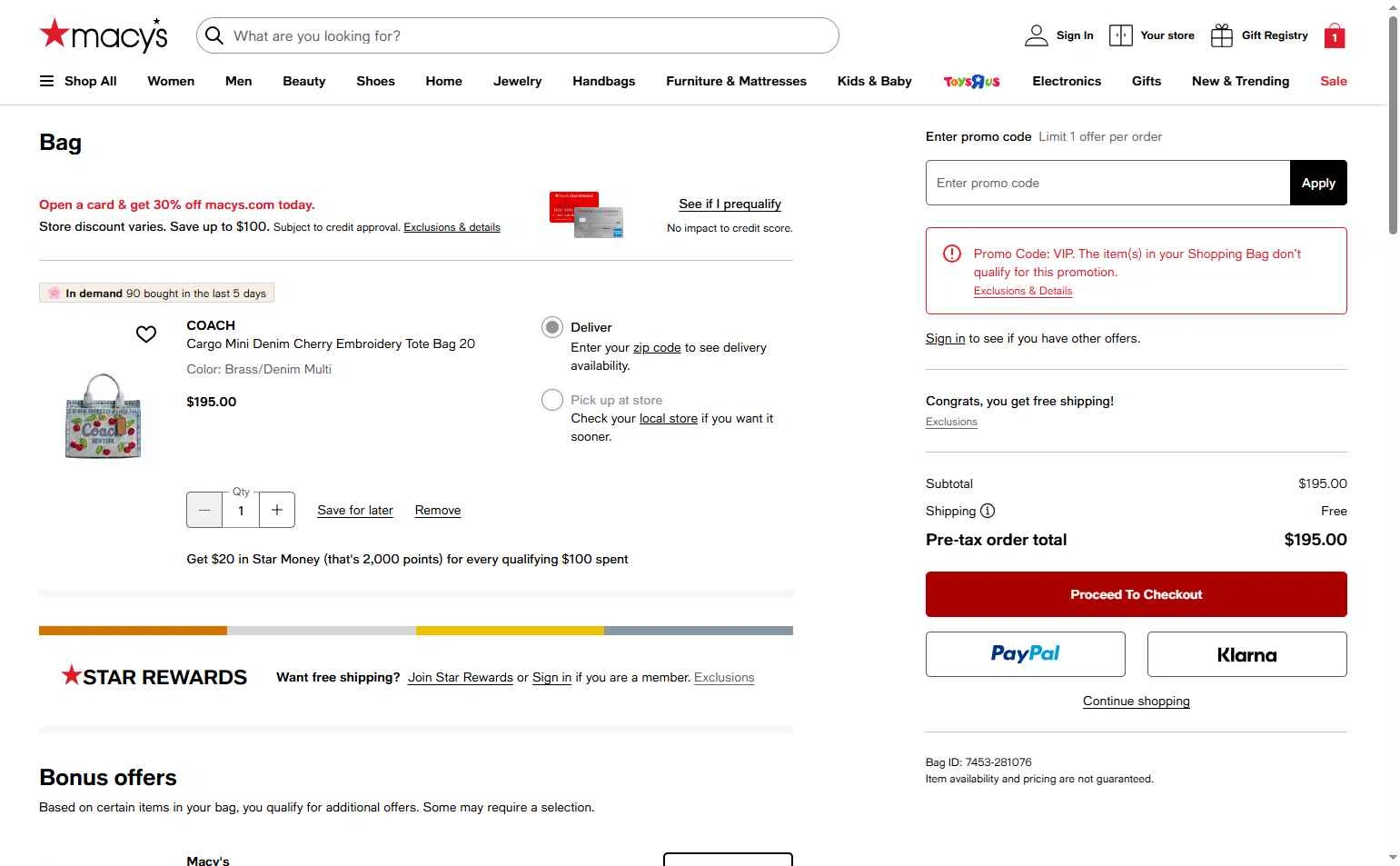Screen dimensions: 1400x866
Task: Click the credit card images
Action: click(586, 214)
